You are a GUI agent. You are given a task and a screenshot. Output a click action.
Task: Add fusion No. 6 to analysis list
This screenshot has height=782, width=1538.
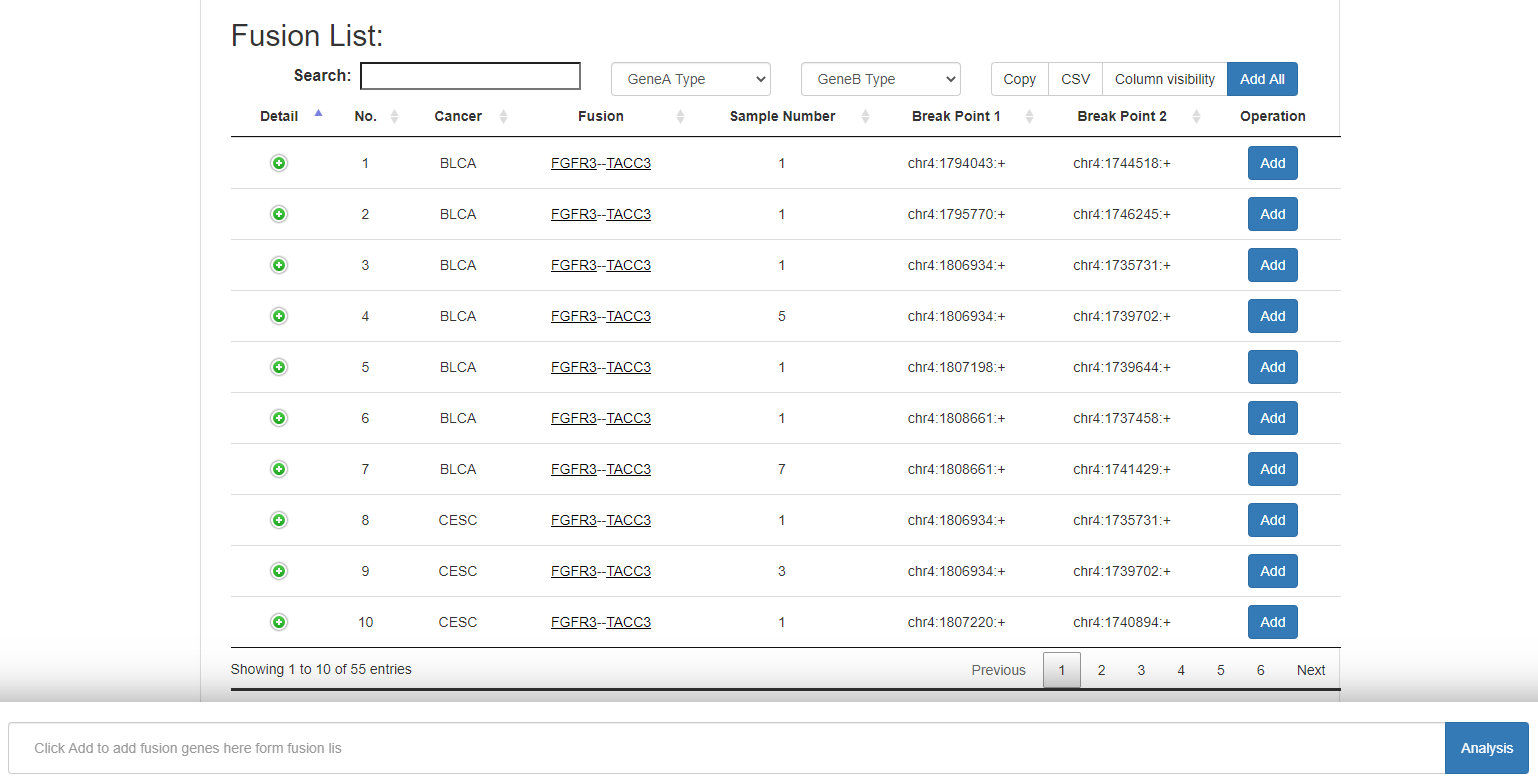1273,418
